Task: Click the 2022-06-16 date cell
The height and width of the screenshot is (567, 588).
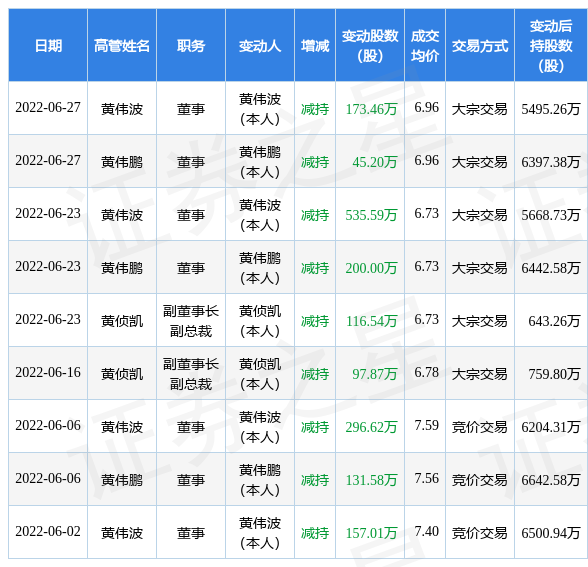Action: 48,372
